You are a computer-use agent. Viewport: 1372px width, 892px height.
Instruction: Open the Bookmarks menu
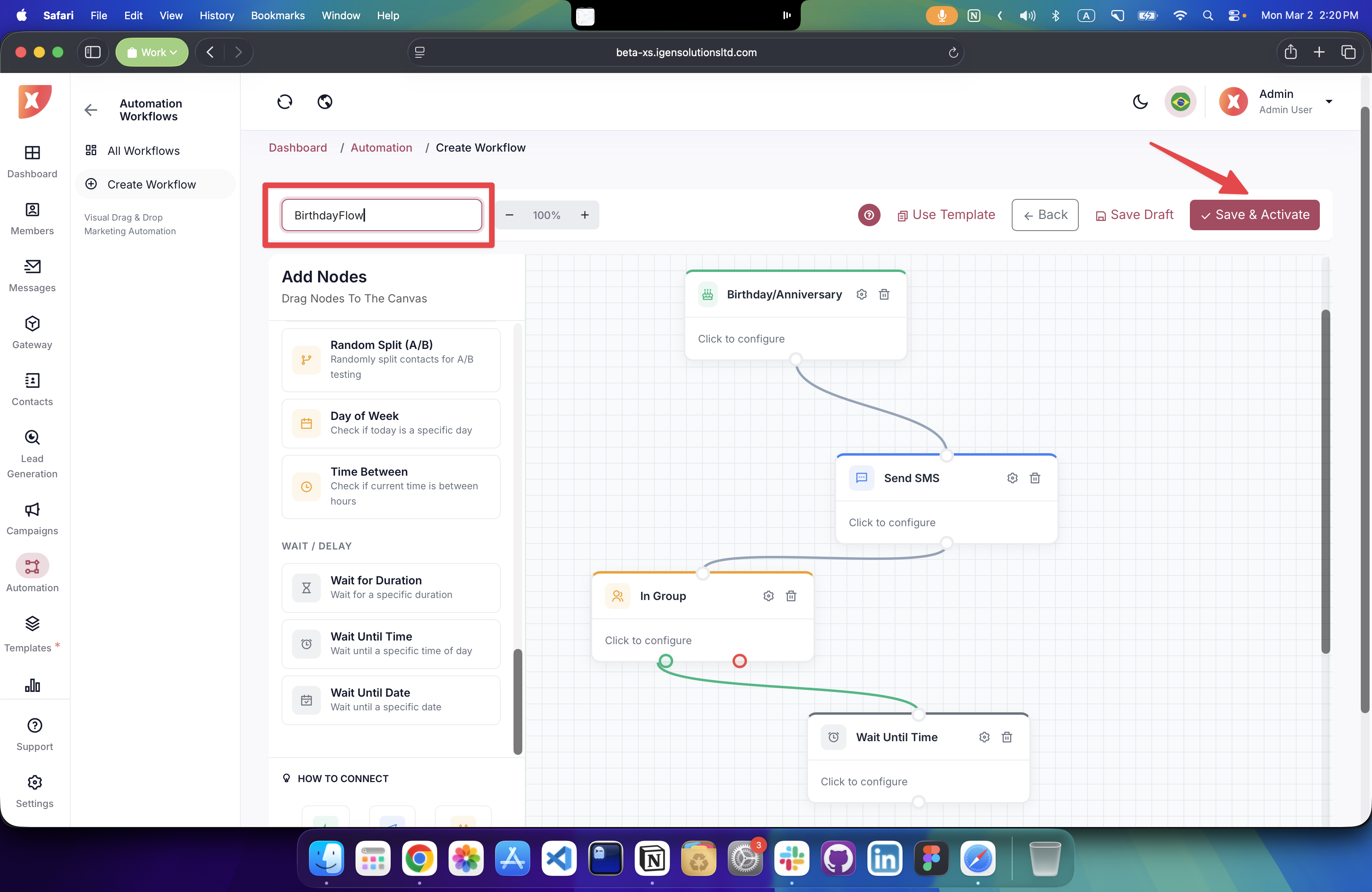[277, 16]
